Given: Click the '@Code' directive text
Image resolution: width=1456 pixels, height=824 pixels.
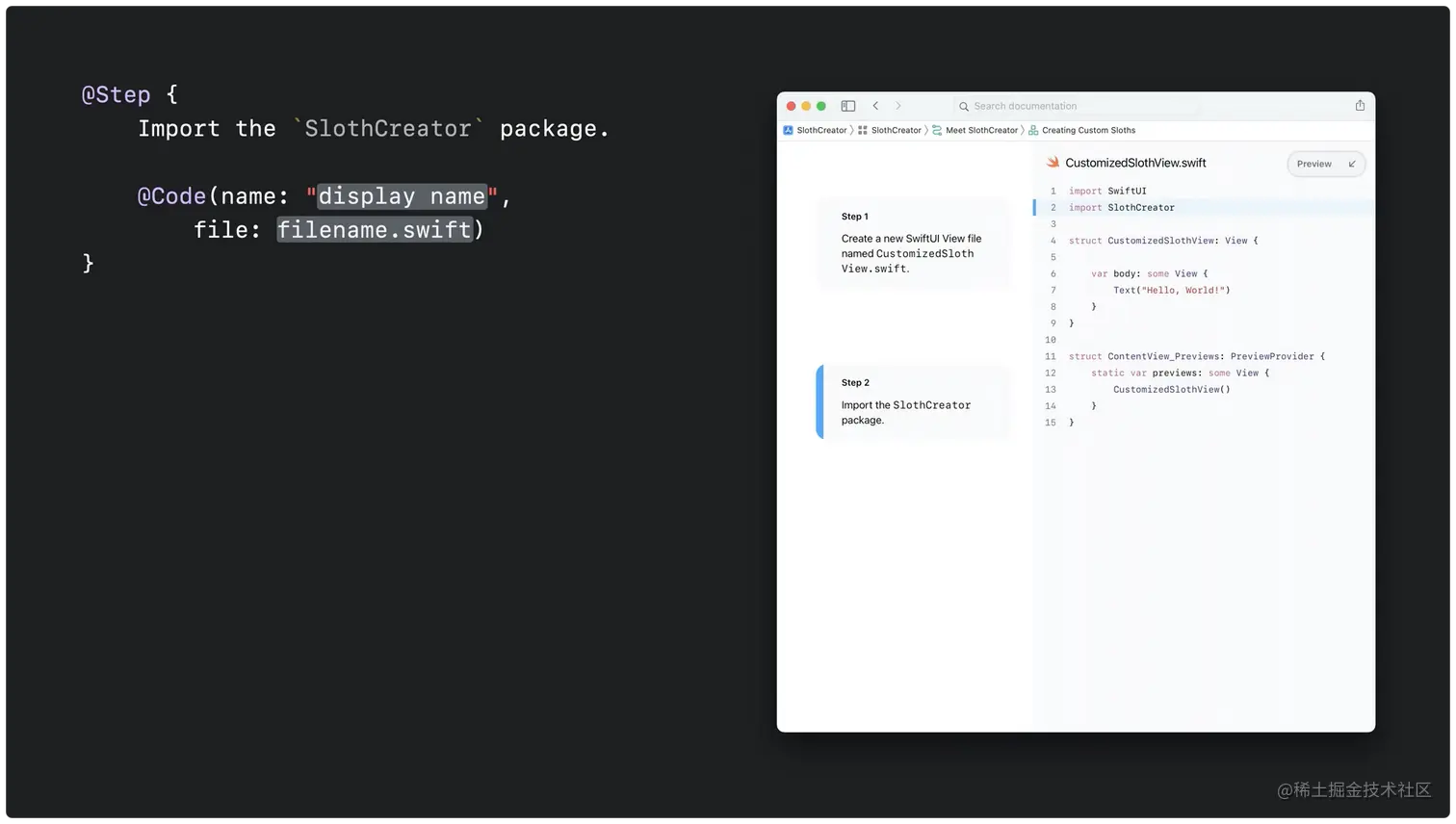Looking at the screenshot, I should pyautogui.click(x=171, y=196).
